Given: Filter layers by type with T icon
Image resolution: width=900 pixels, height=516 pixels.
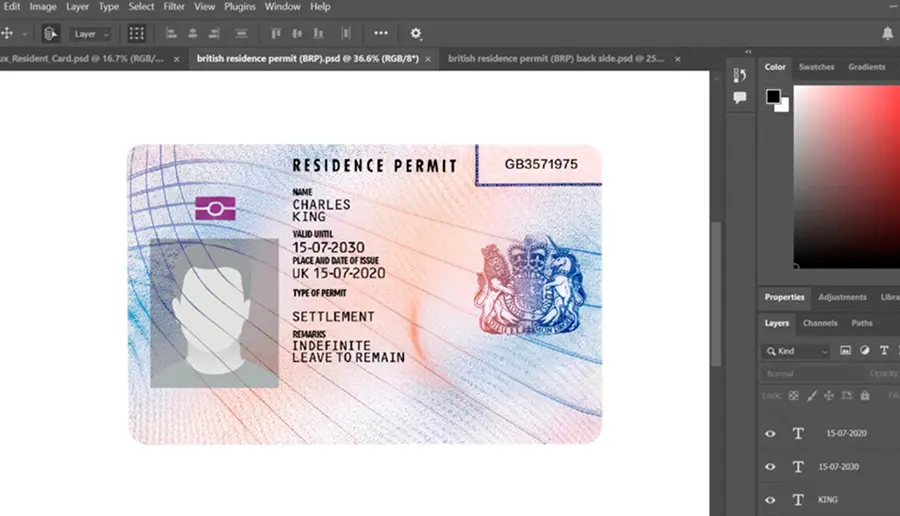Looking at the screenshot, I should [x=884, y=350].
